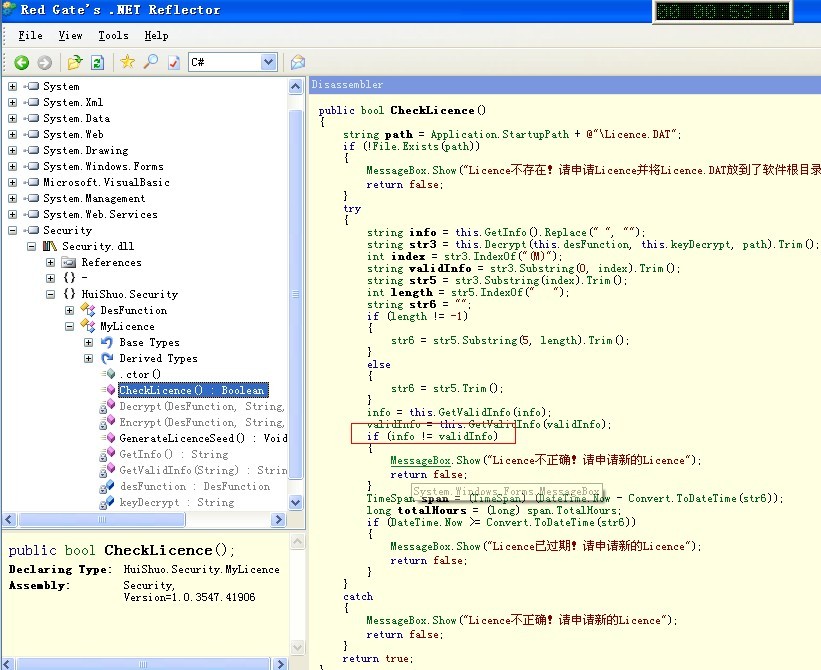This screenshot has width=821, height=670.
Task: Click the info panel scroll down arrow
Action: coord(297,647)
